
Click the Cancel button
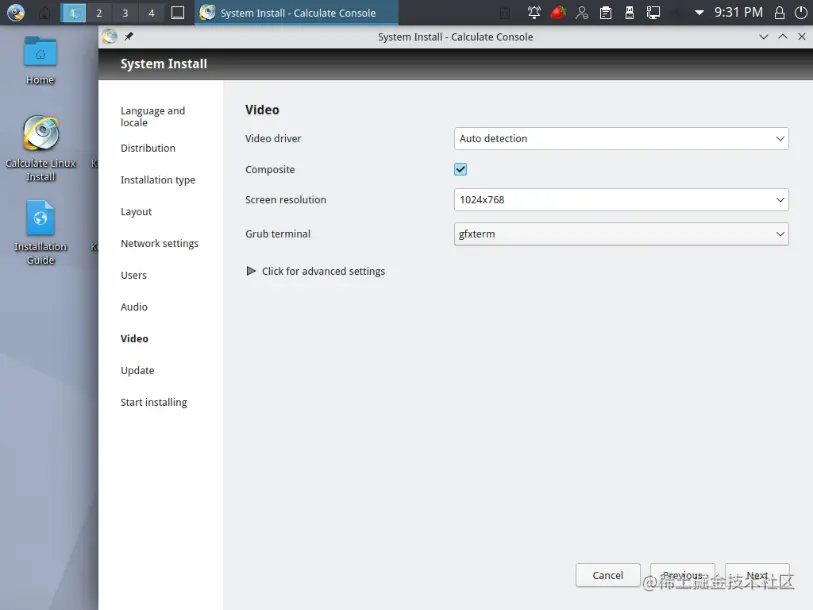(x=608, y=575)
